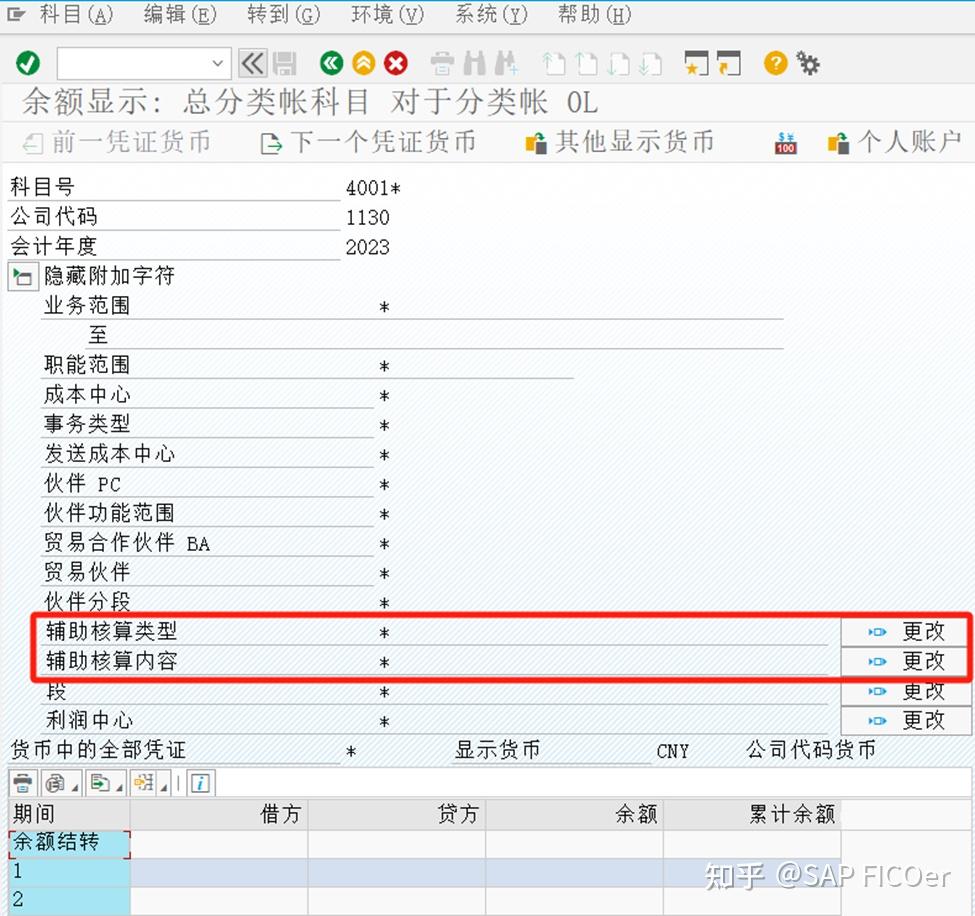Cancel with the red X icon
The image size is (975, 916).
tap(395, 63)
